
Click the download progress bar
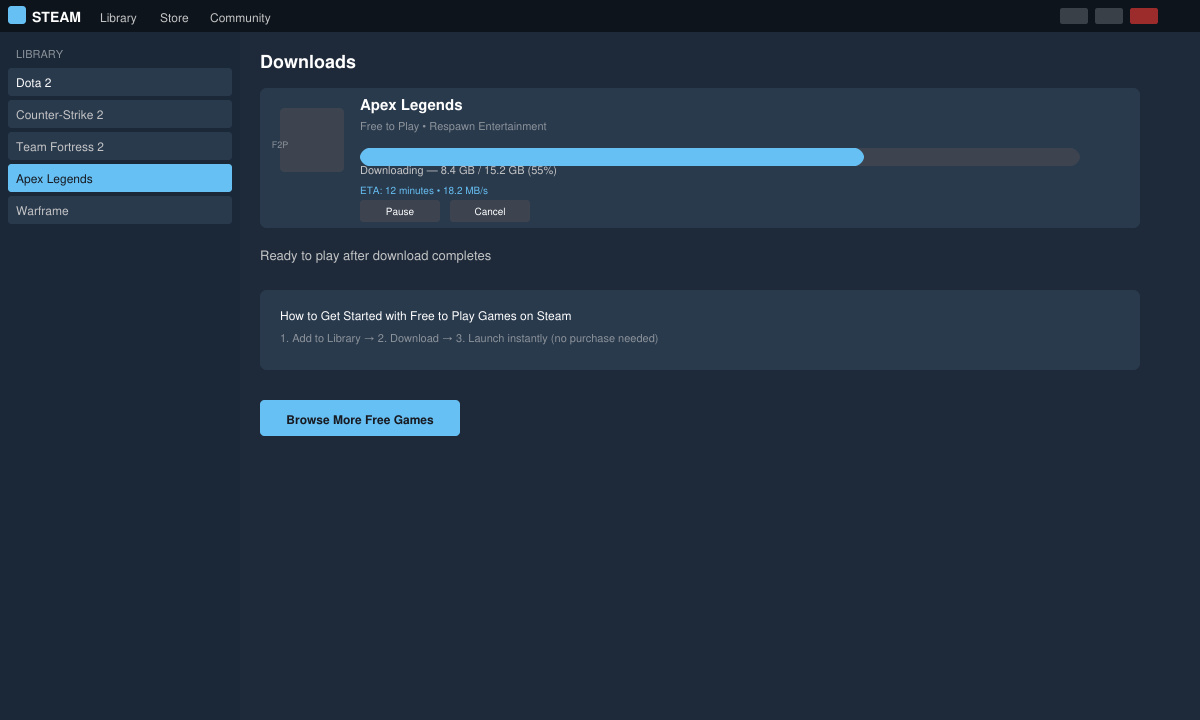(720, 157)
